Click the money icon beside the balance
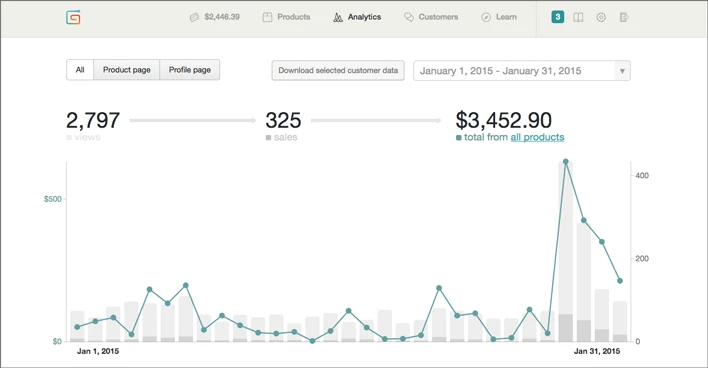The image size is (708, 368). click(x=194, y=17)
